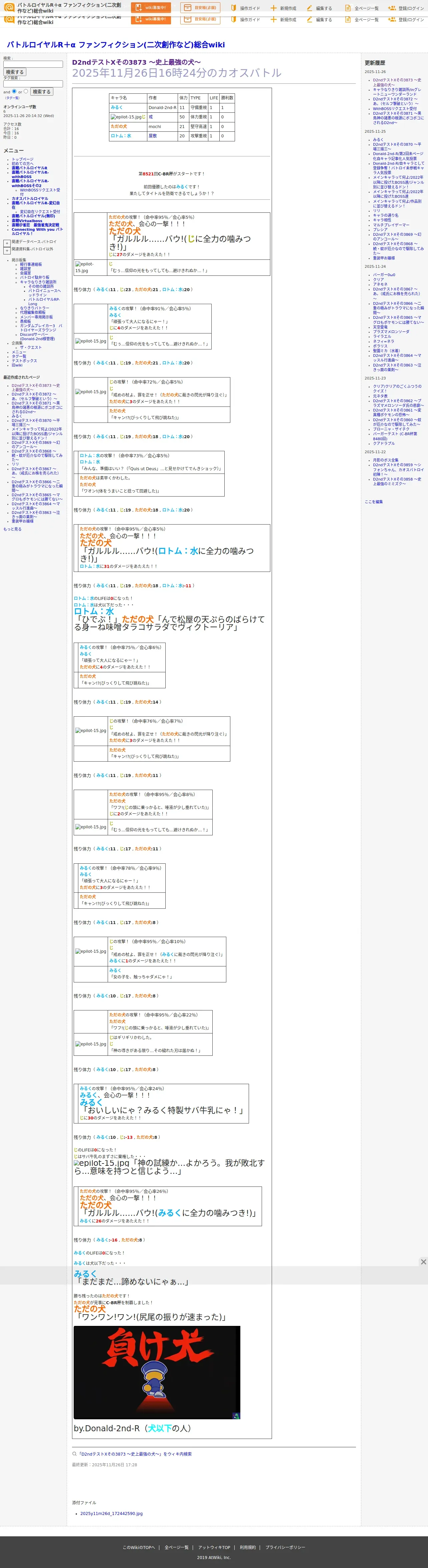428x1568 pixels.
Task: Open このWikiのTOPへ footer link
Action: tap(139, 1547)
